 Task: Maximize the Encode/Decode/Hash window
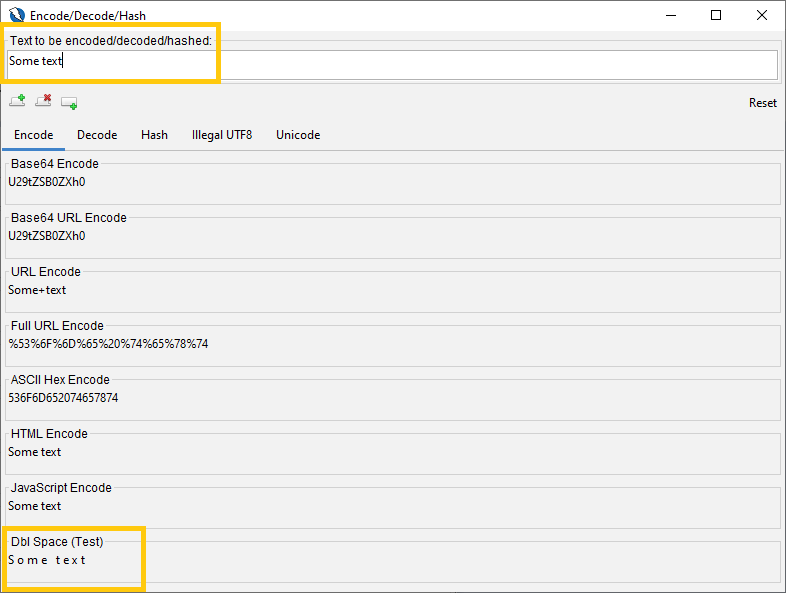(x=716, y=15)
